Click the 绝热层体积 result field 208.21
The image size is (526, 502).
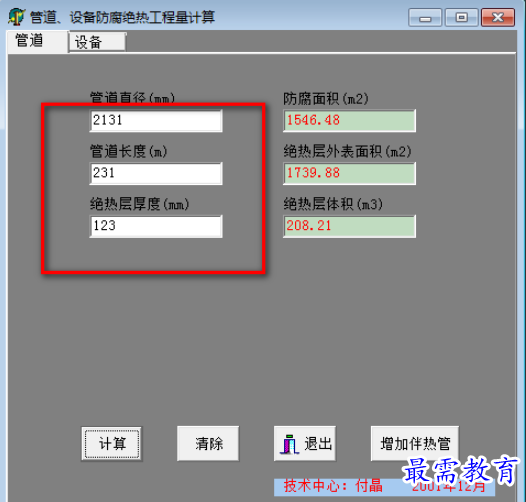click(x=349, y=226)
